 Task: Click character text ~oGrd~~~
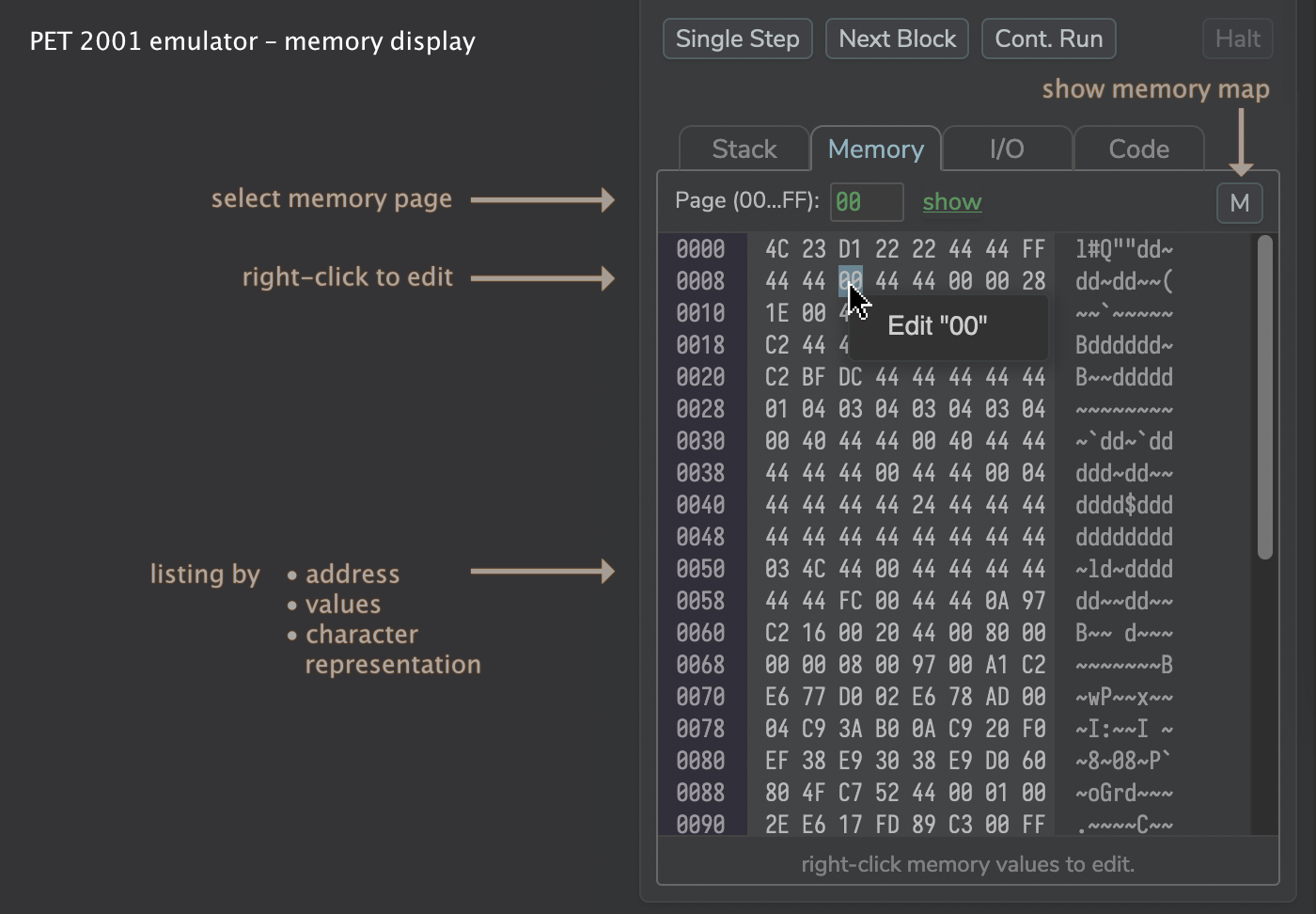coord(1124,793)
